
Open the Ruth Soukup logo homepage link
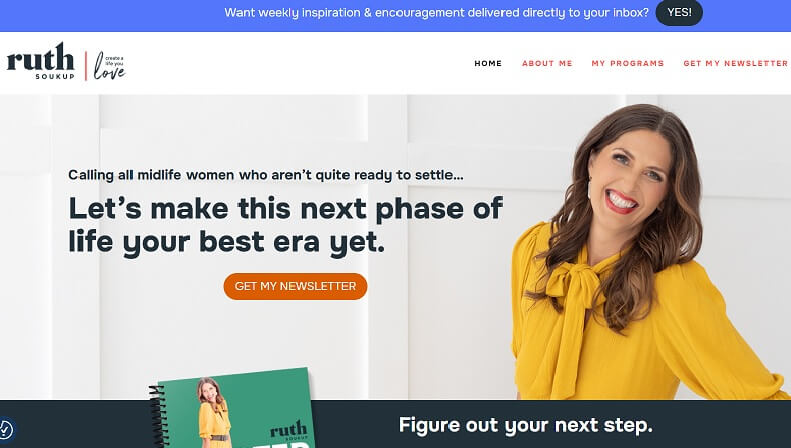tap(40, 61)
